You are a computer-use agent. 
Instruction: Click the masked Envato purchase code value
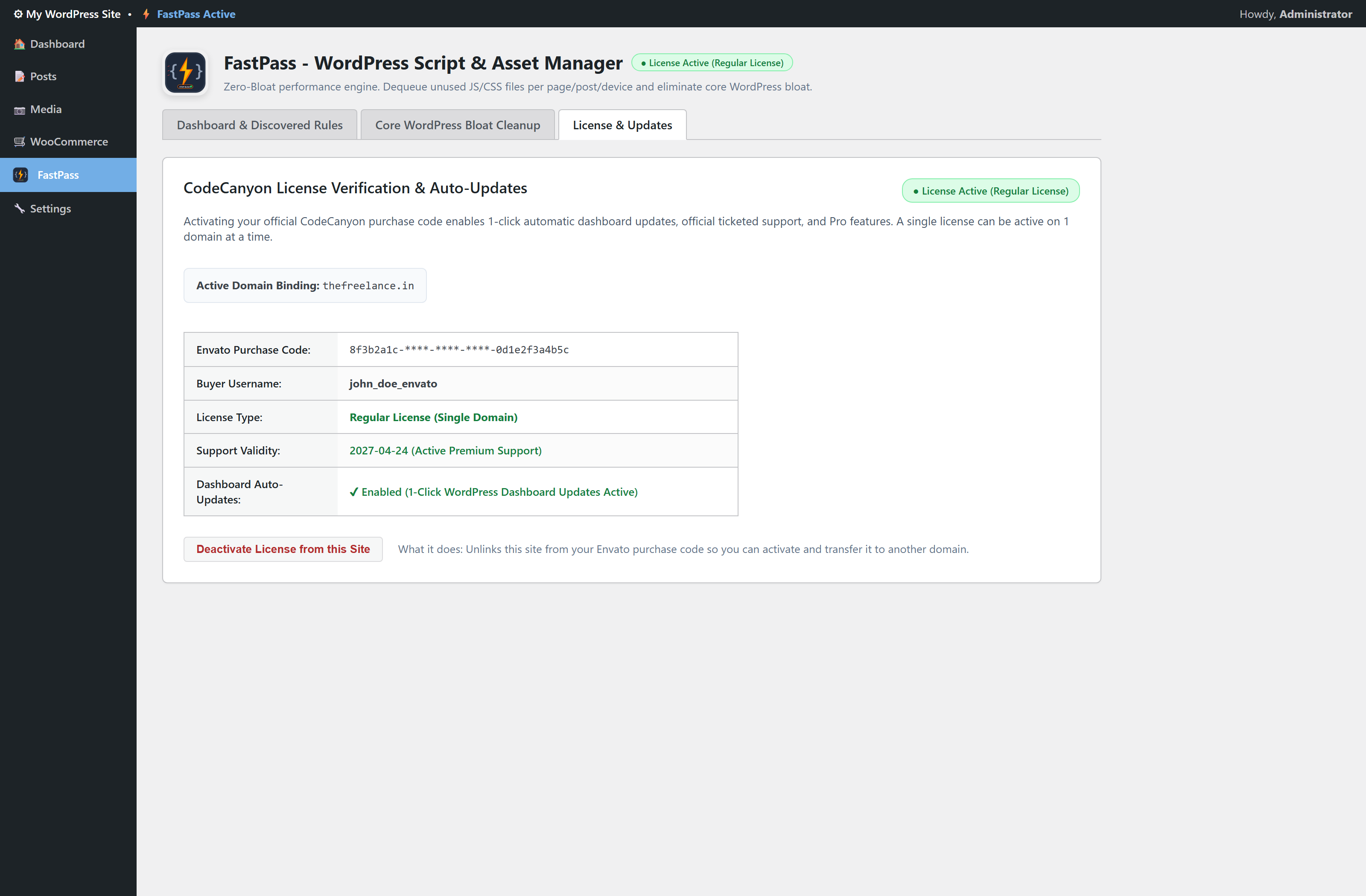458,350
